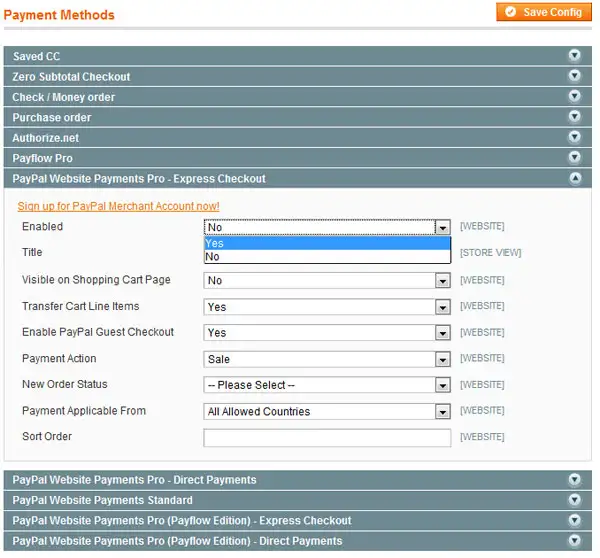Follow Sign up for PayPal Merchant Account link
This screenshot has height=558, width=600.
(x=118, y=206)
